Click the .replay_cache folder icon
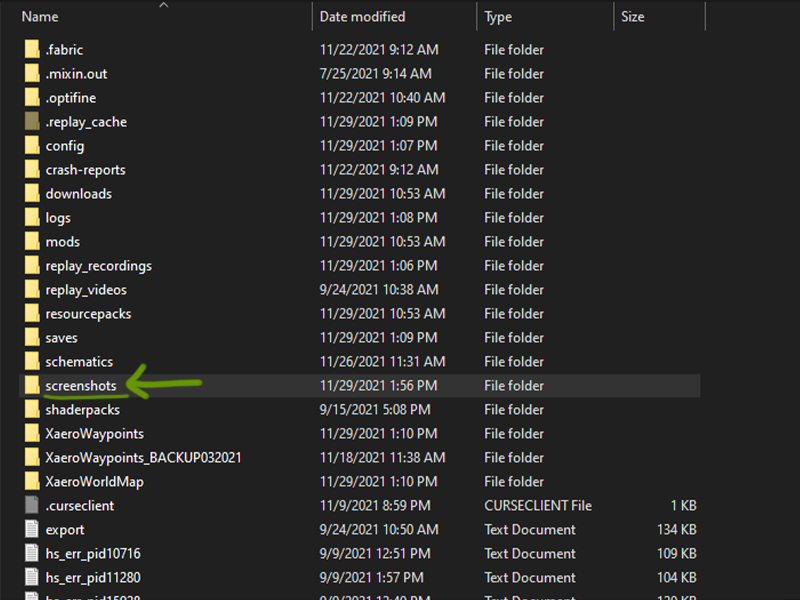The width and height of the screenshot is (800, 600). pos(32,122)
